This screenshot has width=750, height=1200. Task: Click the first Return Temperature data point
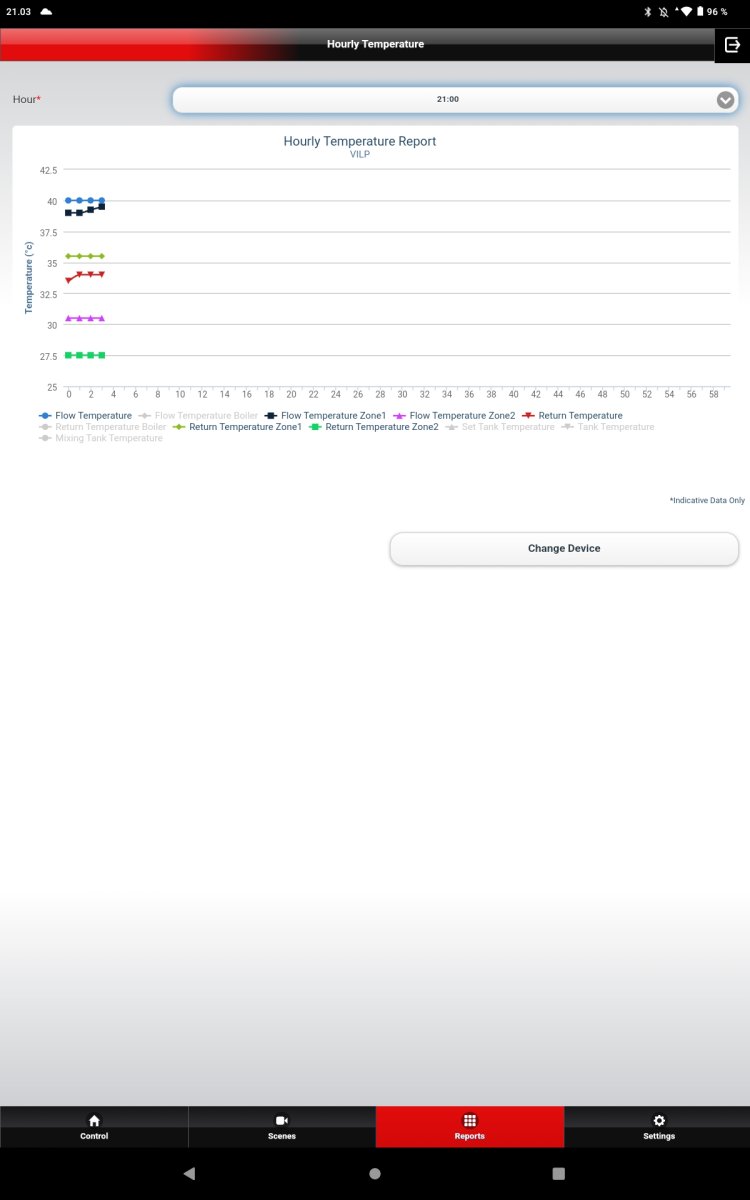click(x=68, y=280)
